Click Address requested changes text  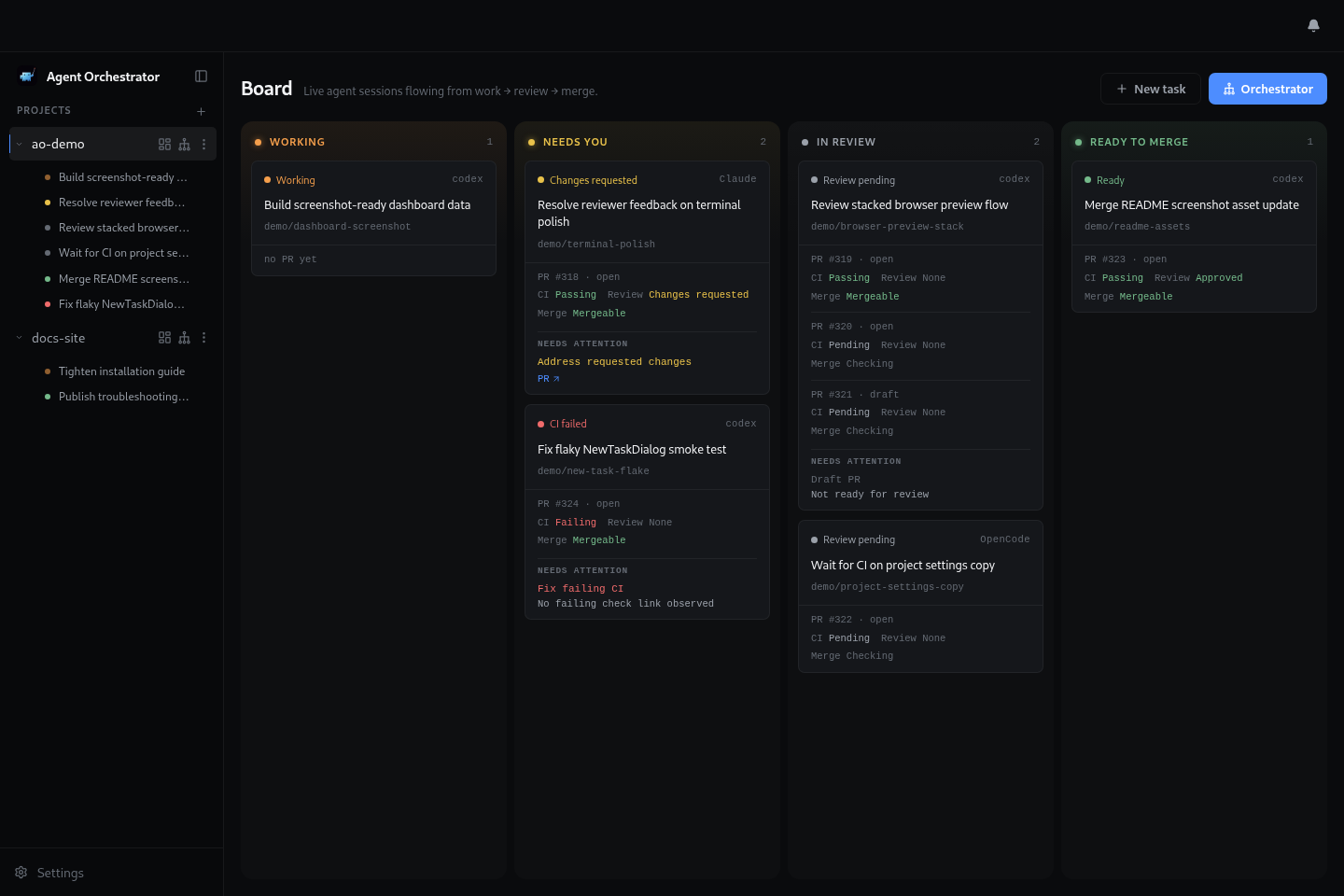pyautogui.click(x=614, y=362)
